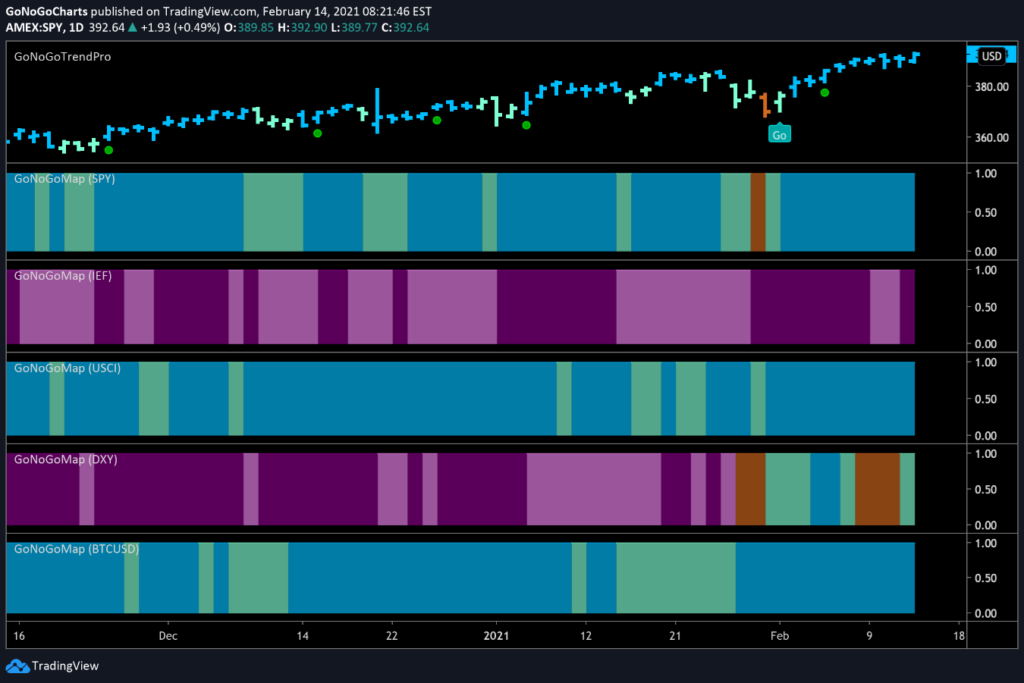Click the 22 date axis label
1024x683 pixels.
391,636
